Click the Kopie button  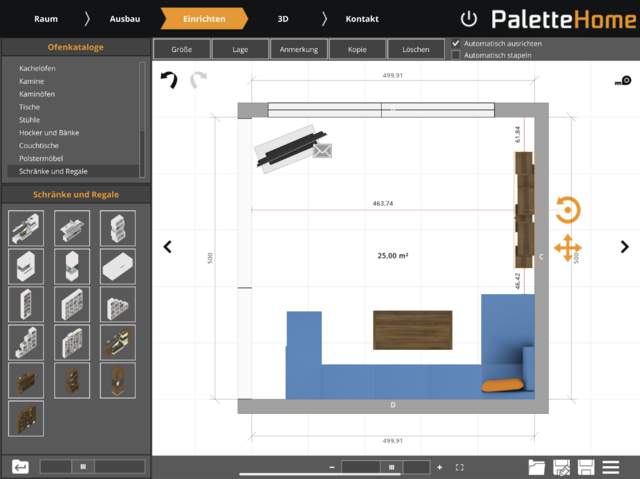pos(357,49)
